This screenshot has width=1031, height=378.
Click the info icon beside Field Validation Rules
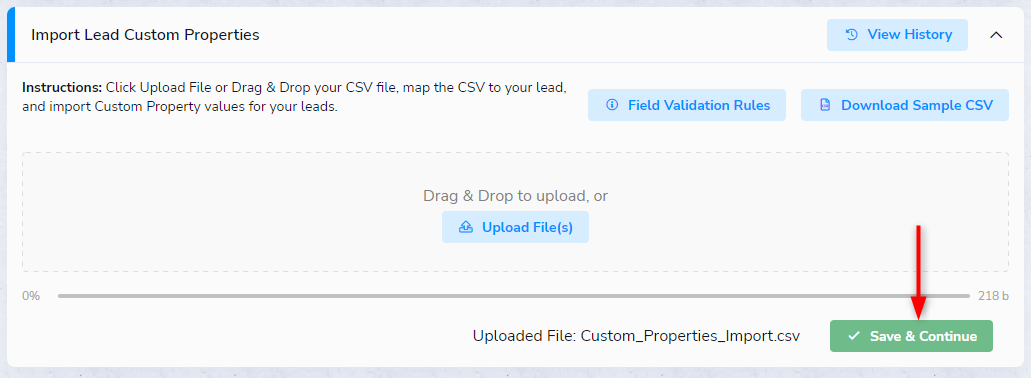(x=611, y=105)
